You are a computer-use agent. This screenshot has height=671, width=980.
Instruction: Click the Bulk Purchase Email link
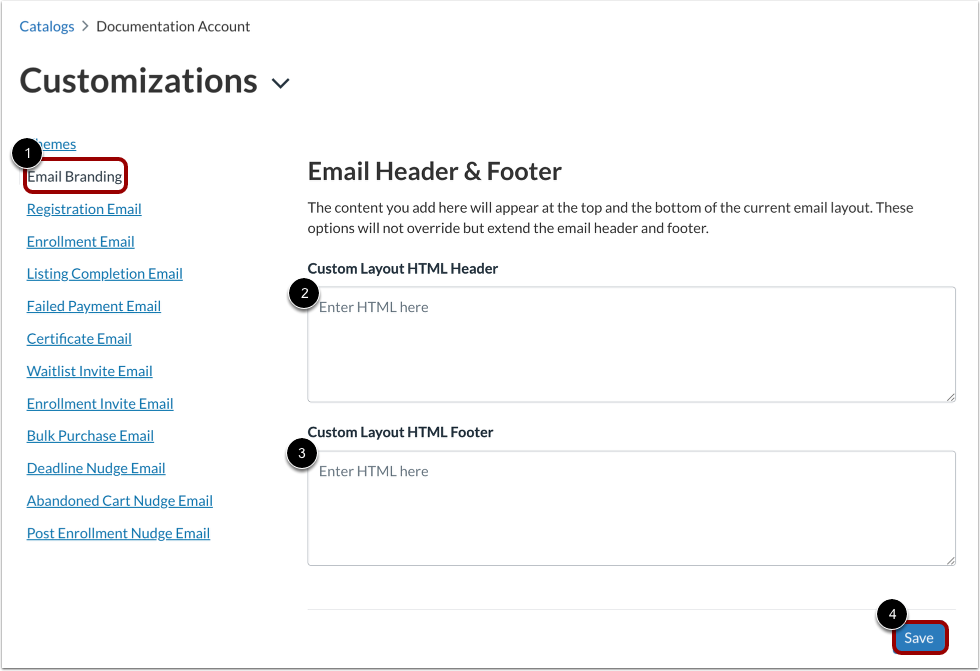pyautogui.click(x=90, y=435)
